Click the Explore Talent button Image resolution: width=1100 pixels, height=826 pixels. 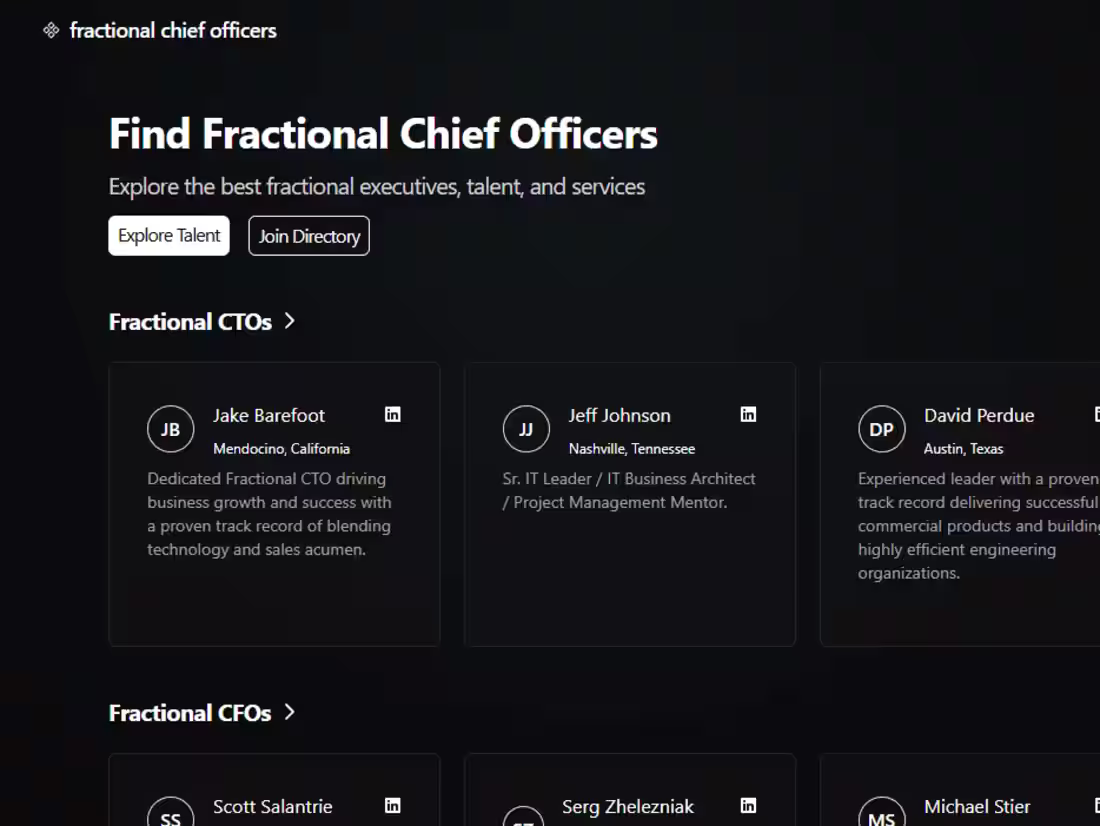[x=168, y=235]
